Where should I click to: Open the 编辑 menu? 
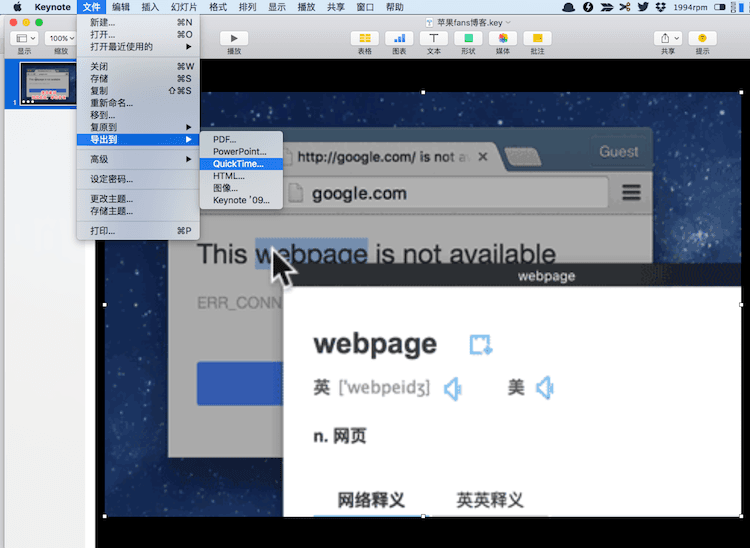click(x=121, y=7)
